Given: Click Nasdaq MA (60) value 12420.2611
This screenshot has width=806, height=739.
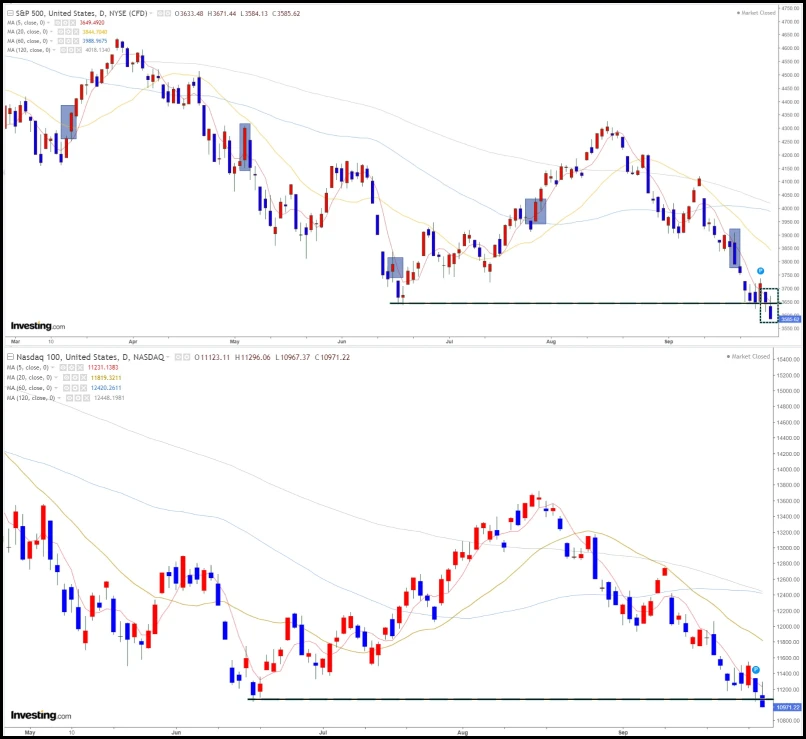Looking at the screenshot, I should click(106, 388).
